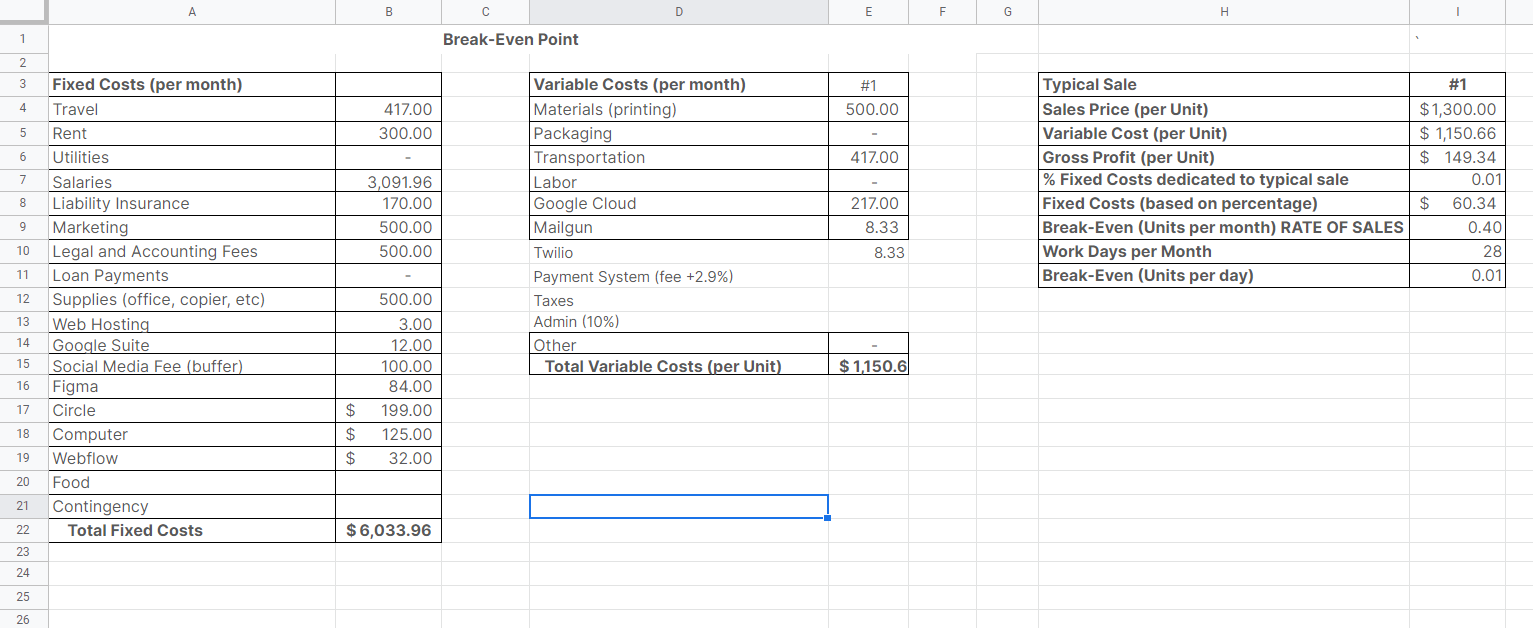Click the Payment System (fee +2.9%) cell
Viewport: 1533px width, 628px height.
[x=678, y=275]
